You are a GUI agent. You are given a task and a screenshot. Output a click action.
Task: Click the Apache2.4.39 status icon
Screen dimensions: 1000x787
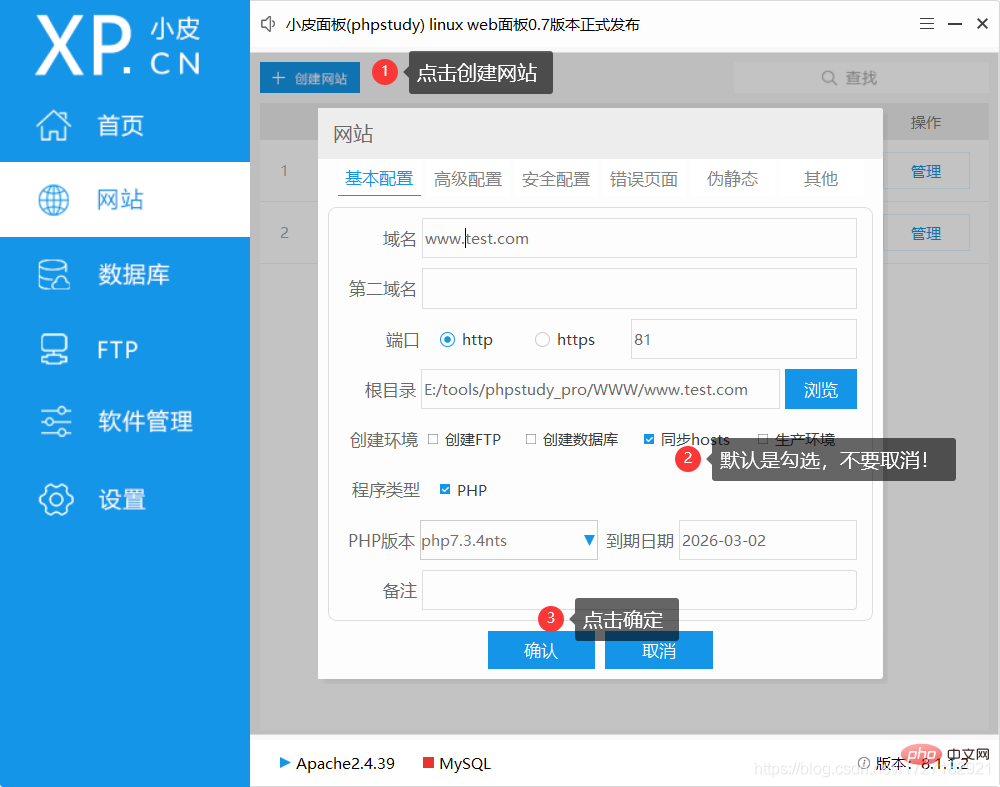[285, 763]
